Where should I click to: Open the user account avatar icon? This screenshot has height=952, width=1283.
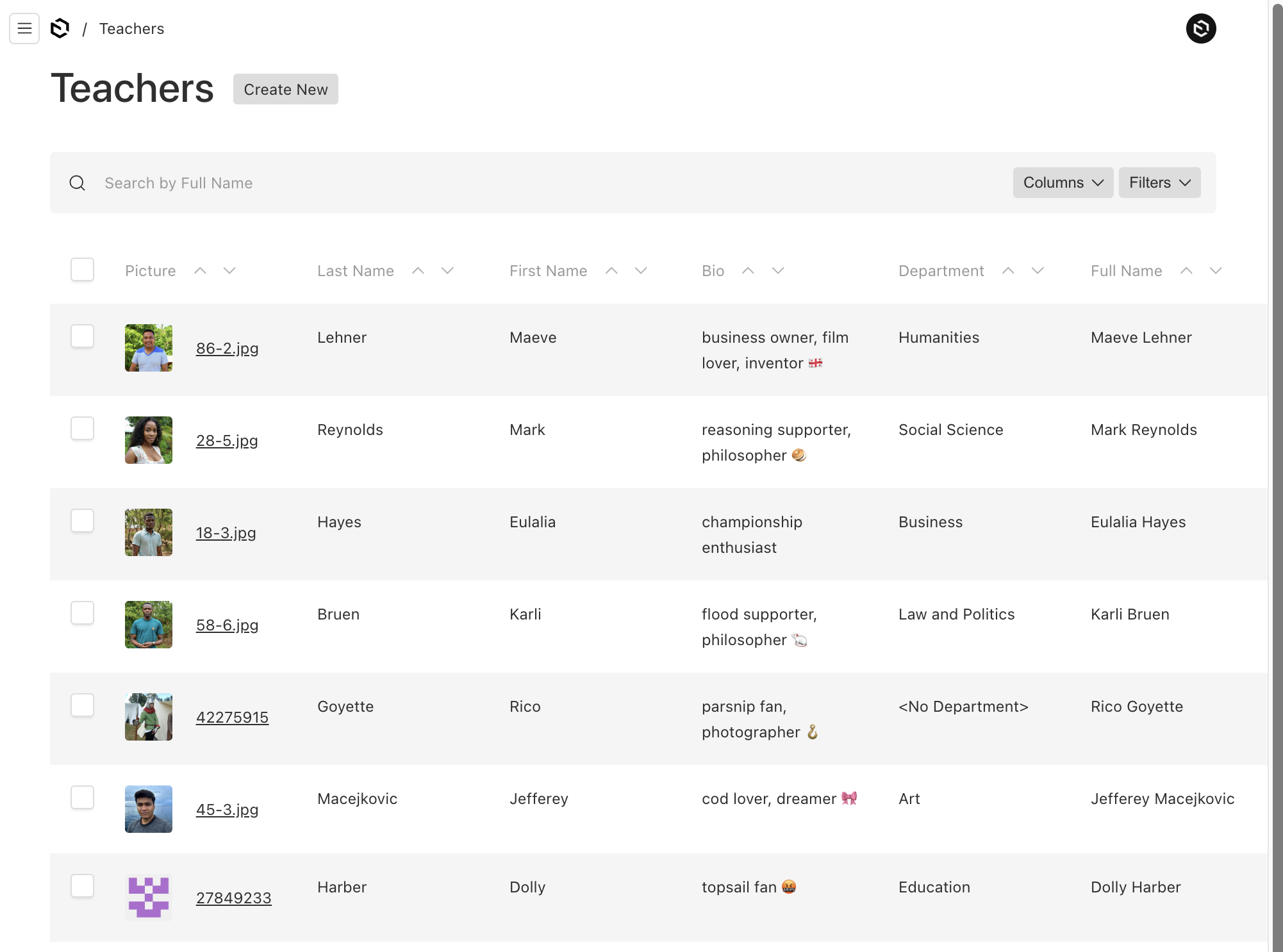1200,29
